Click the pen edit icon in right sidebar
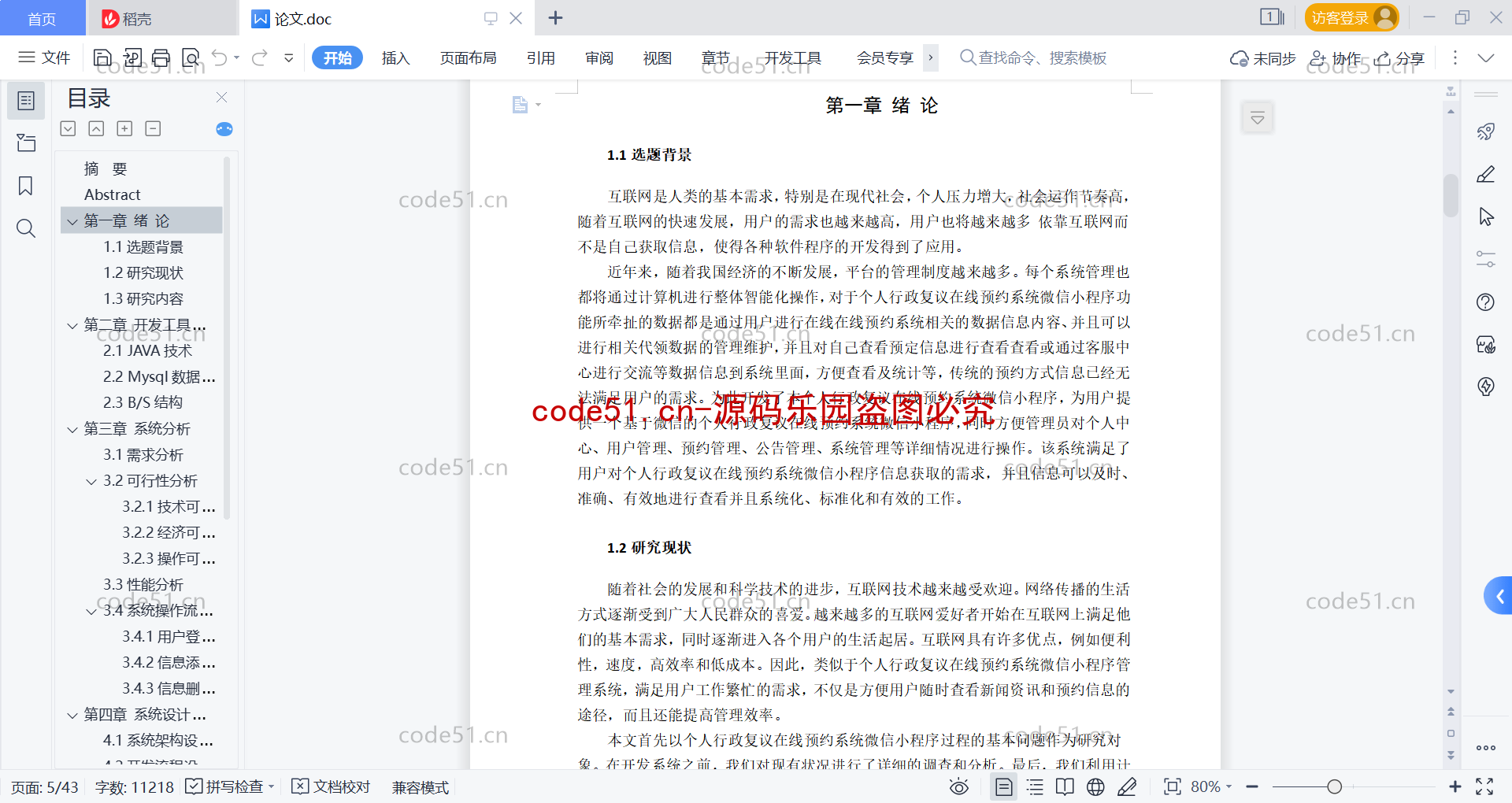The height and width of the screenshot is (803, 1512). point(1486,174)
